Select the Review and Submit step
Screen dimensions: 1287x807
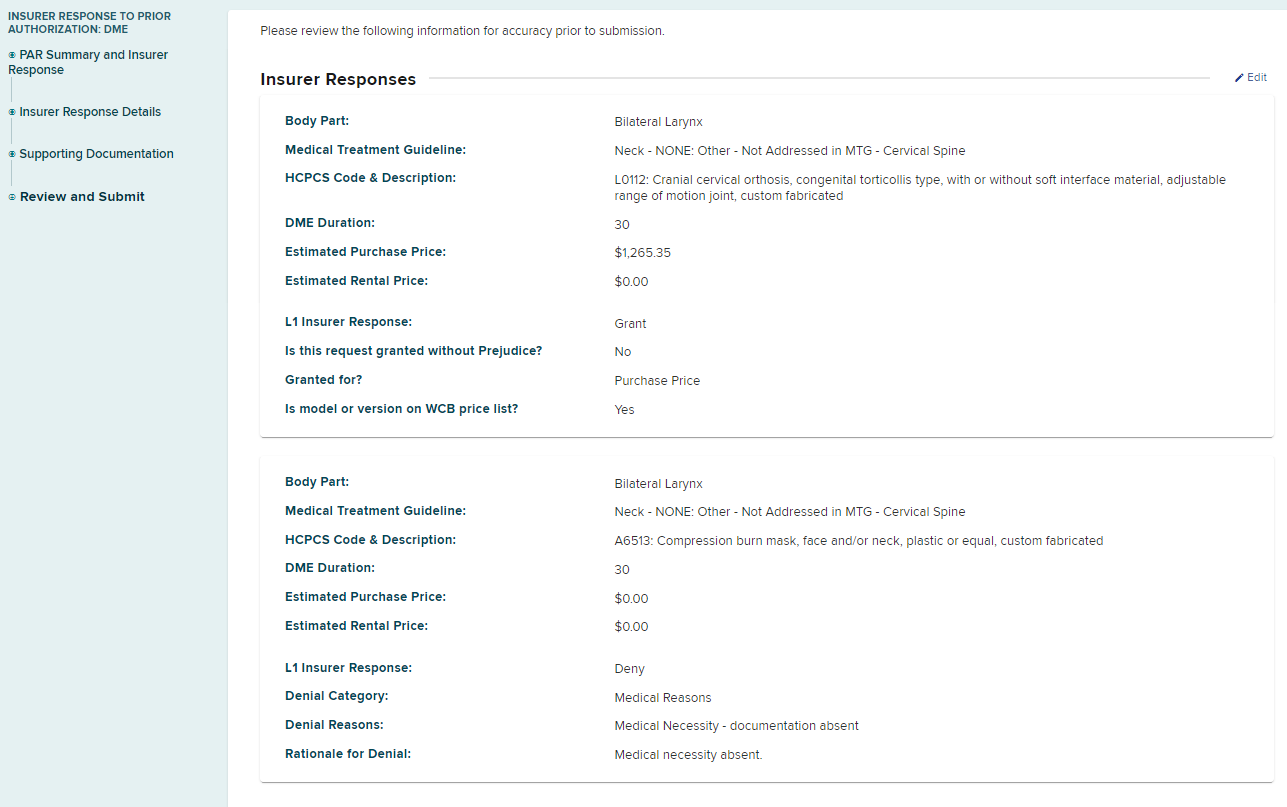point(82,197)
